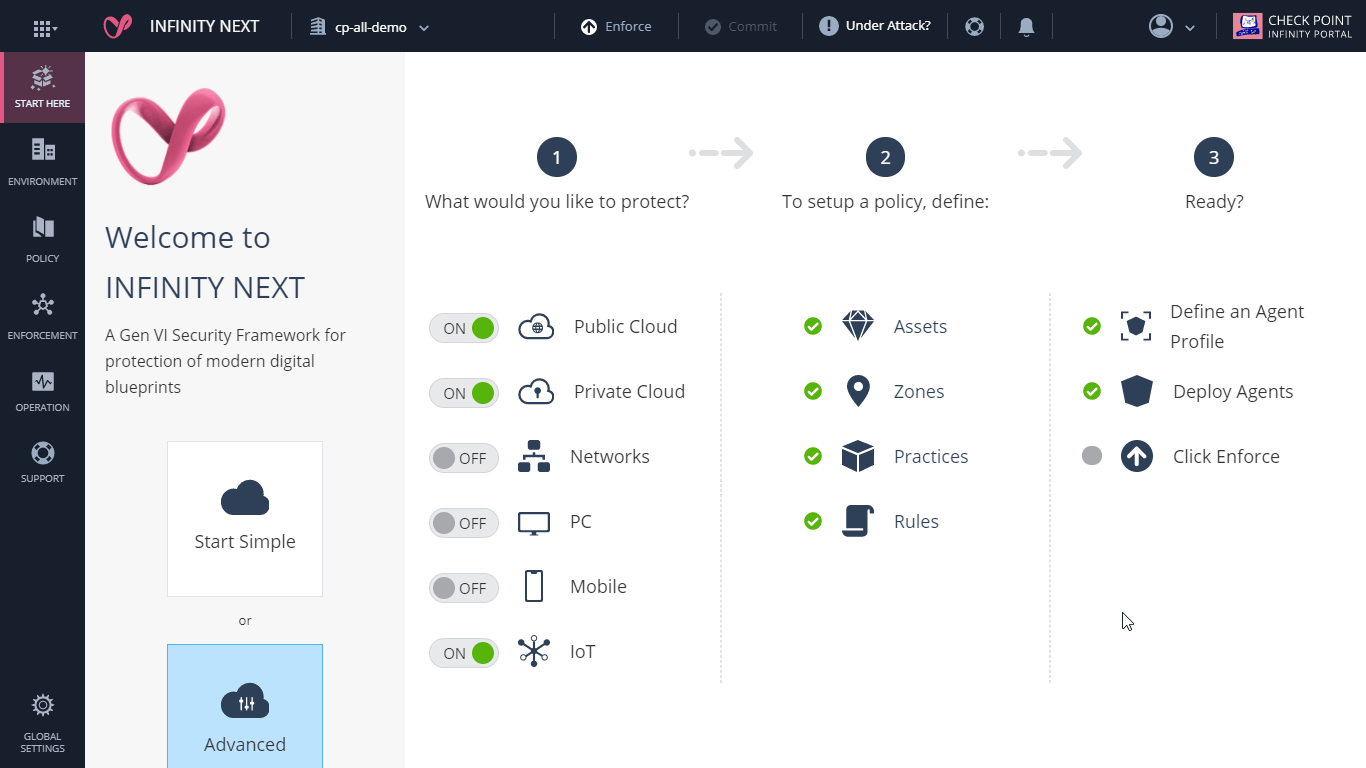The image size is (1366, 768).
Task: Click the support lifebuoy icon in top bar
Action: (975, 27)
